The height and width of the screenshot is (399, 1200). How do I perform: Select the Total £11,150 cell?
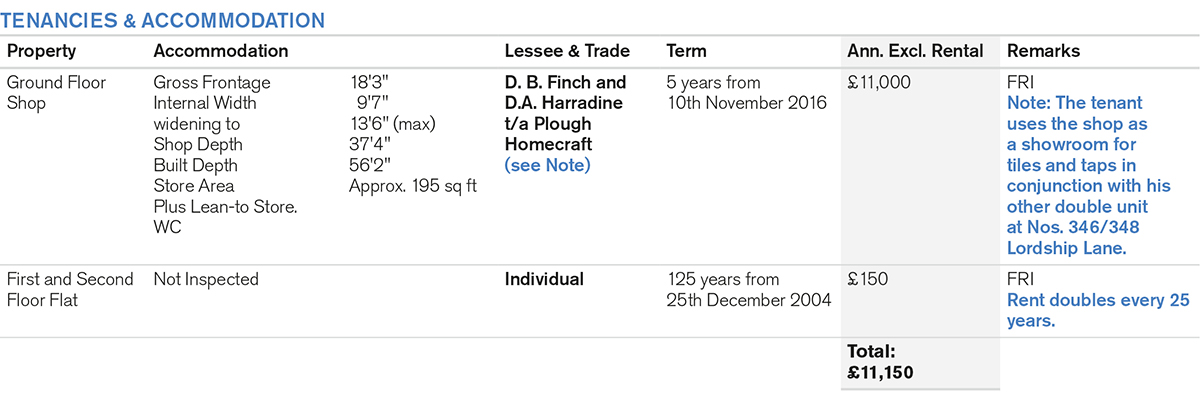tap(880, 362)
